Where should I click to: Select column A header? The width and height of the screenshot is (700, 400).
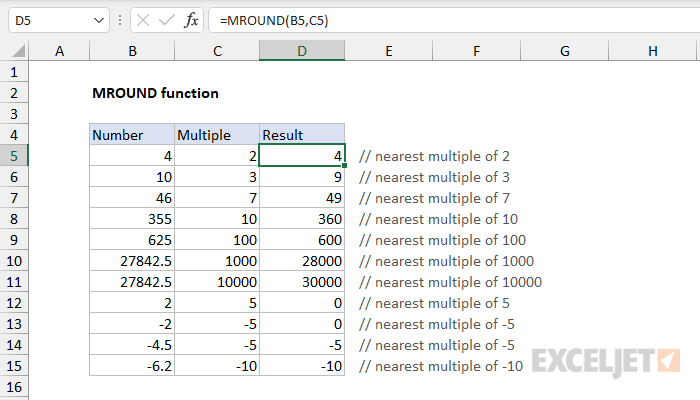point(59,51)
